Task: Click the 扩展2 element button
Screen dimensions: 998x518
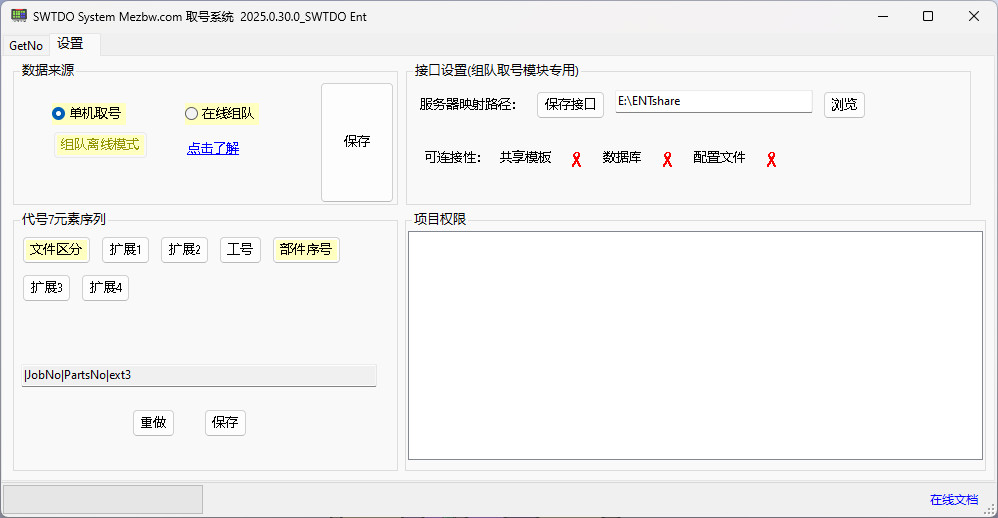Action: [185, 249]
